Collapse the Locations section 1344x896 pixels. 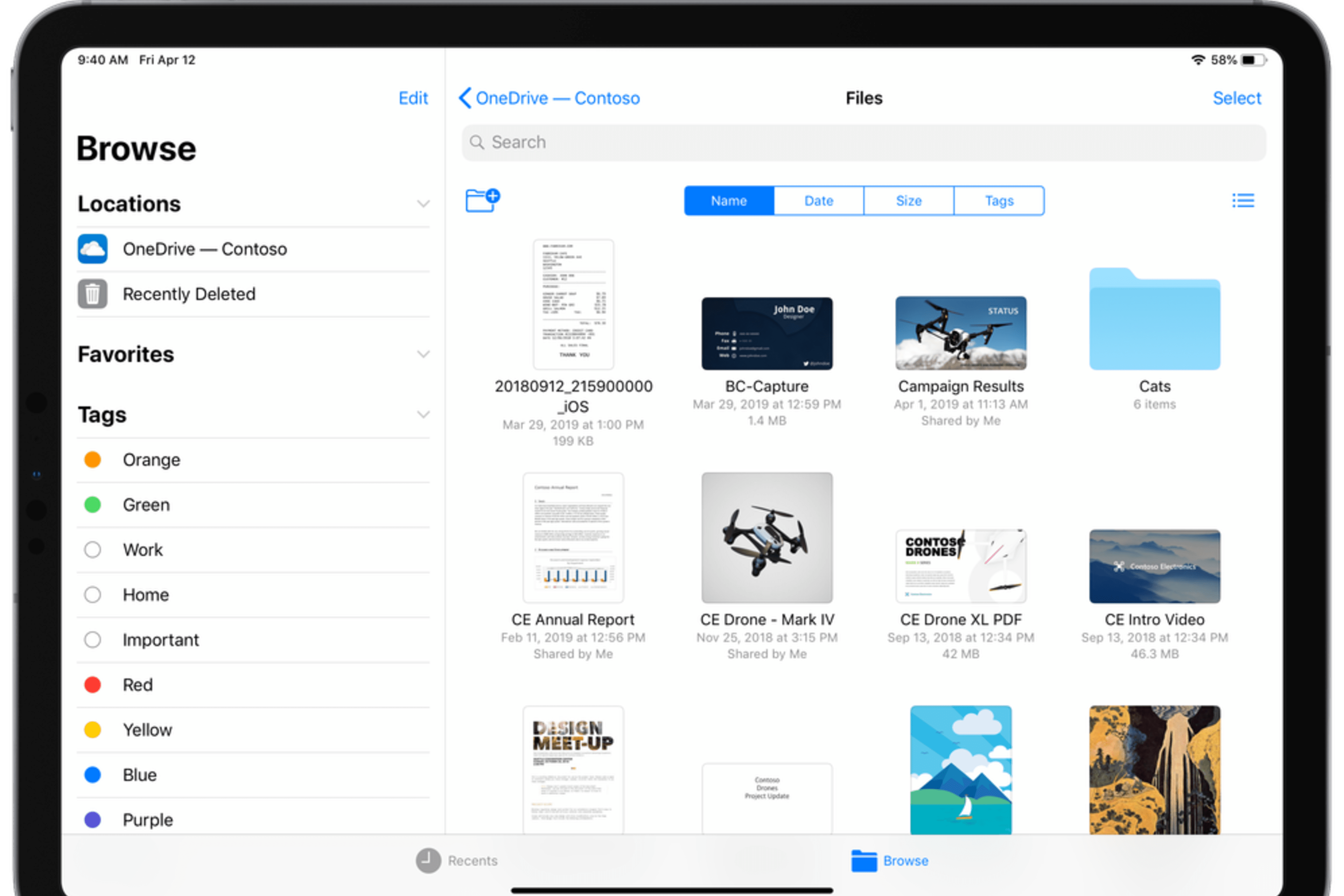pos(423,204)
